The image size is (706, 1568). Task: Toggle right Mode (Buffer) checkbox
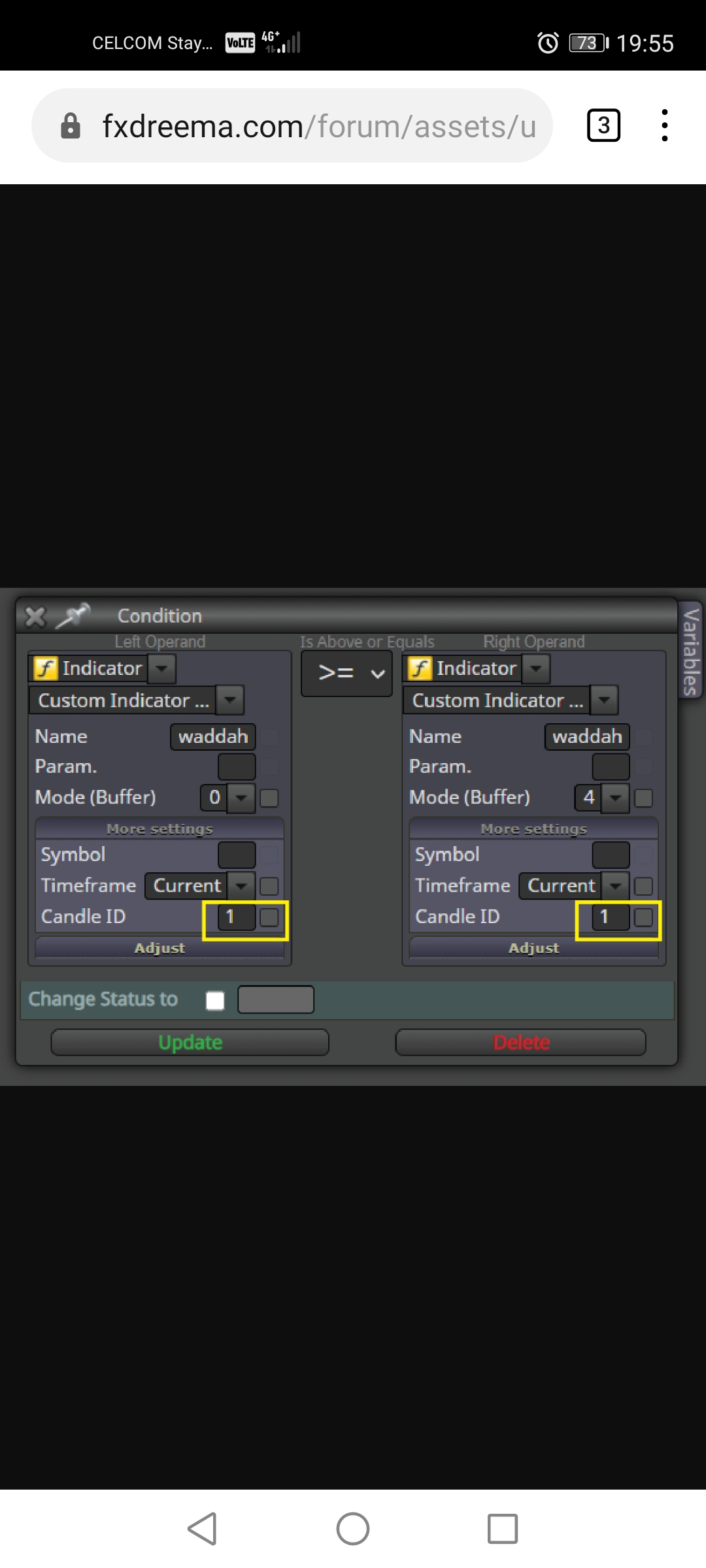pyautogui.click(x=643, y=798)
